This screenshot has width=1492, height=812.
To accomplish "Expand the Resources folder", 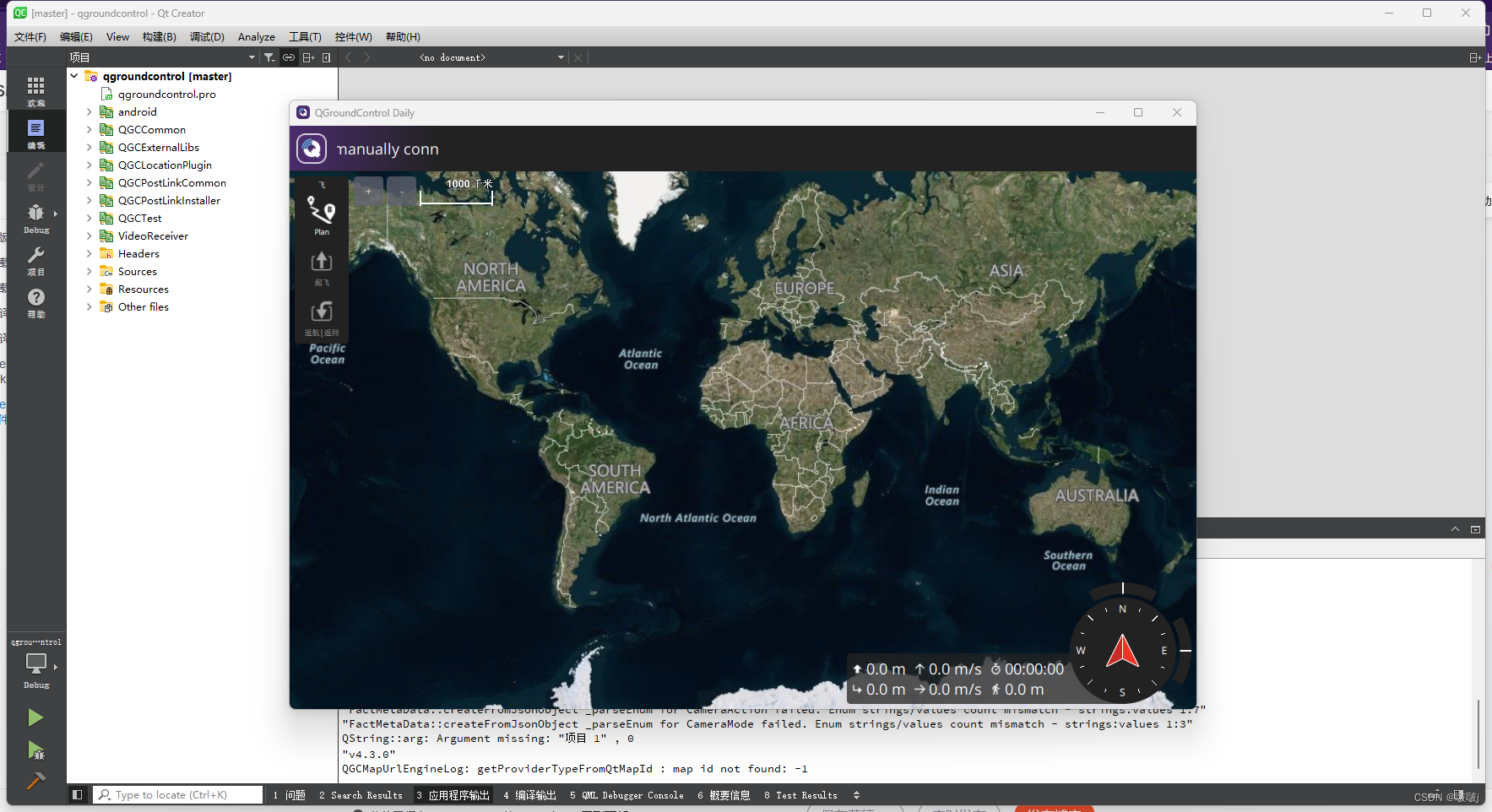I will [x=89, y=289].
